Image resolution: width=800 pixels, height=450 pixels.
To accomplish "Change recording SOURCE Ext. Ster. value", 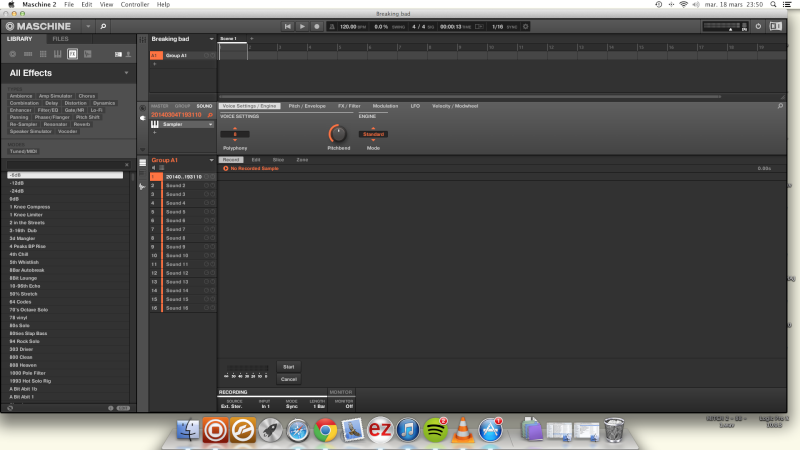I will tap(232, 407).
